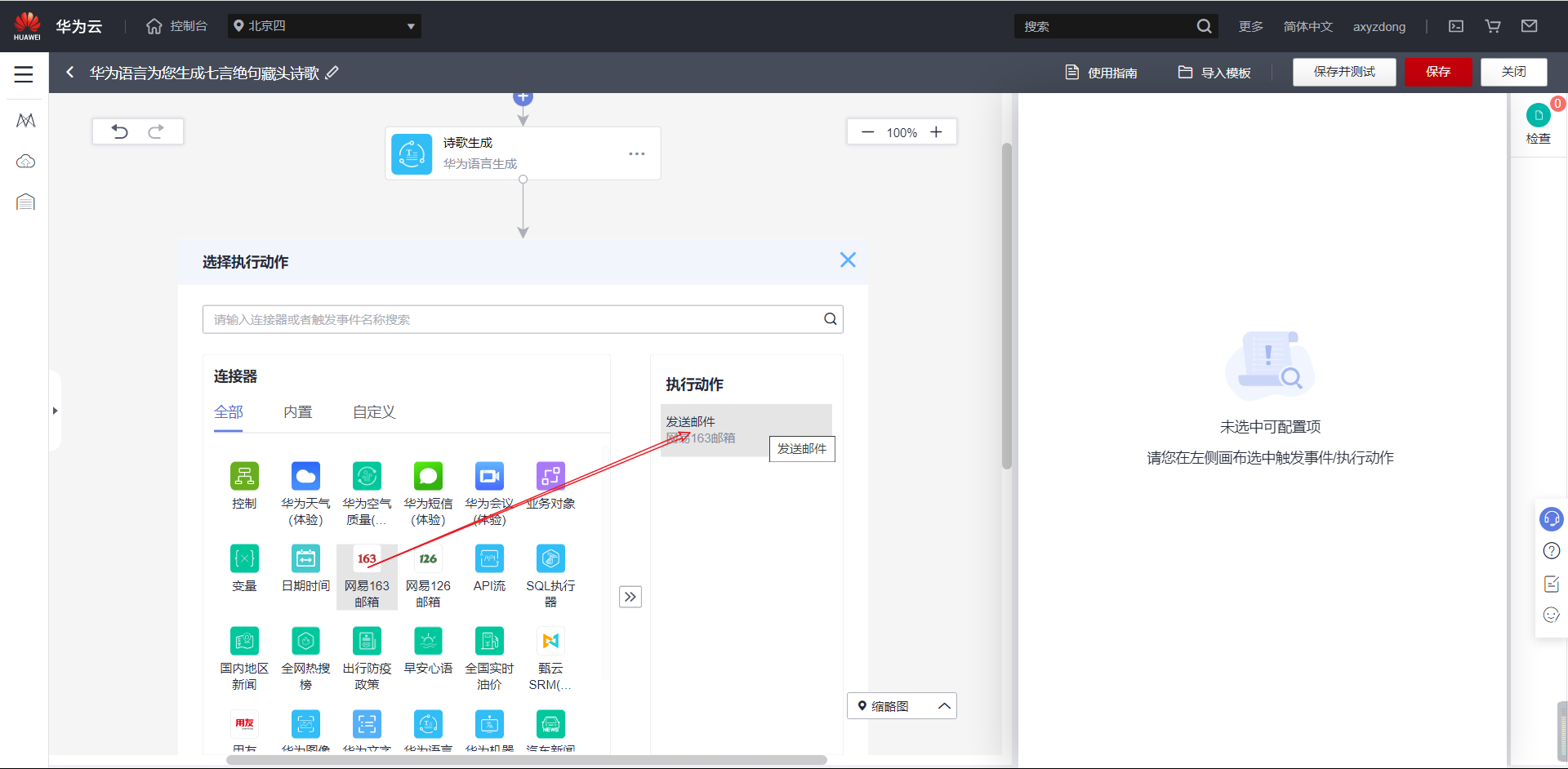1568x769 pixels.
Task: Open the 诗歌生成 node more options
Action: click(x=637, y=153)
